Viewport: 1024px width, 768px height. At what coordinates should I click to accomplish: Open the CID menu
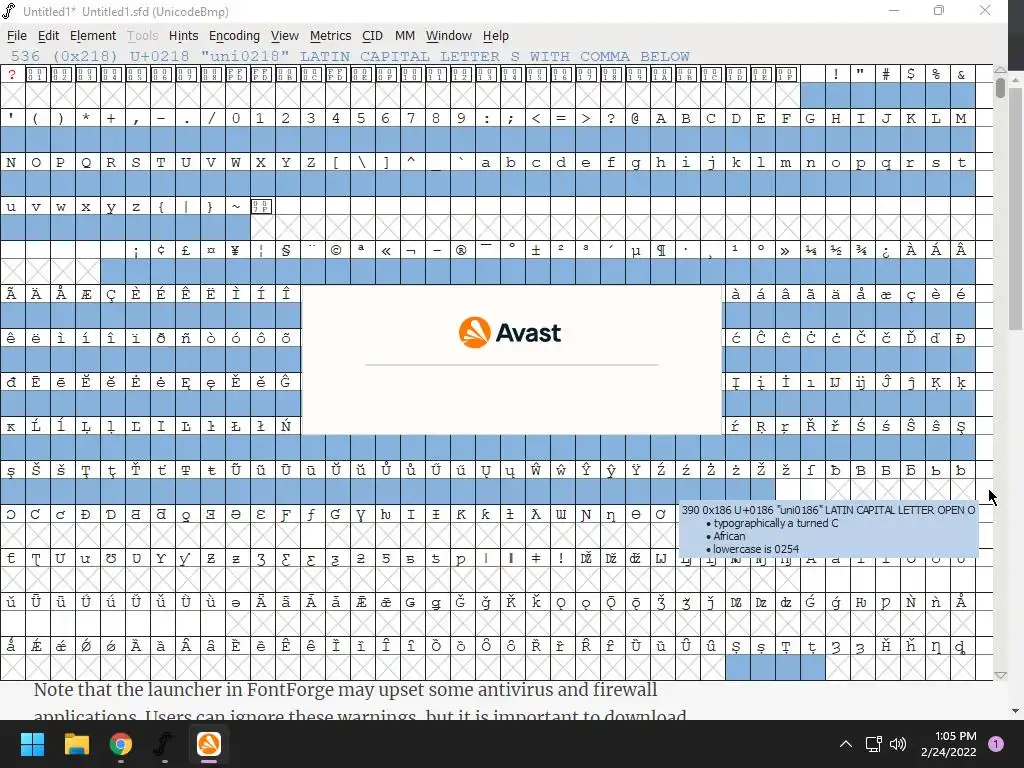pos(372,36)
